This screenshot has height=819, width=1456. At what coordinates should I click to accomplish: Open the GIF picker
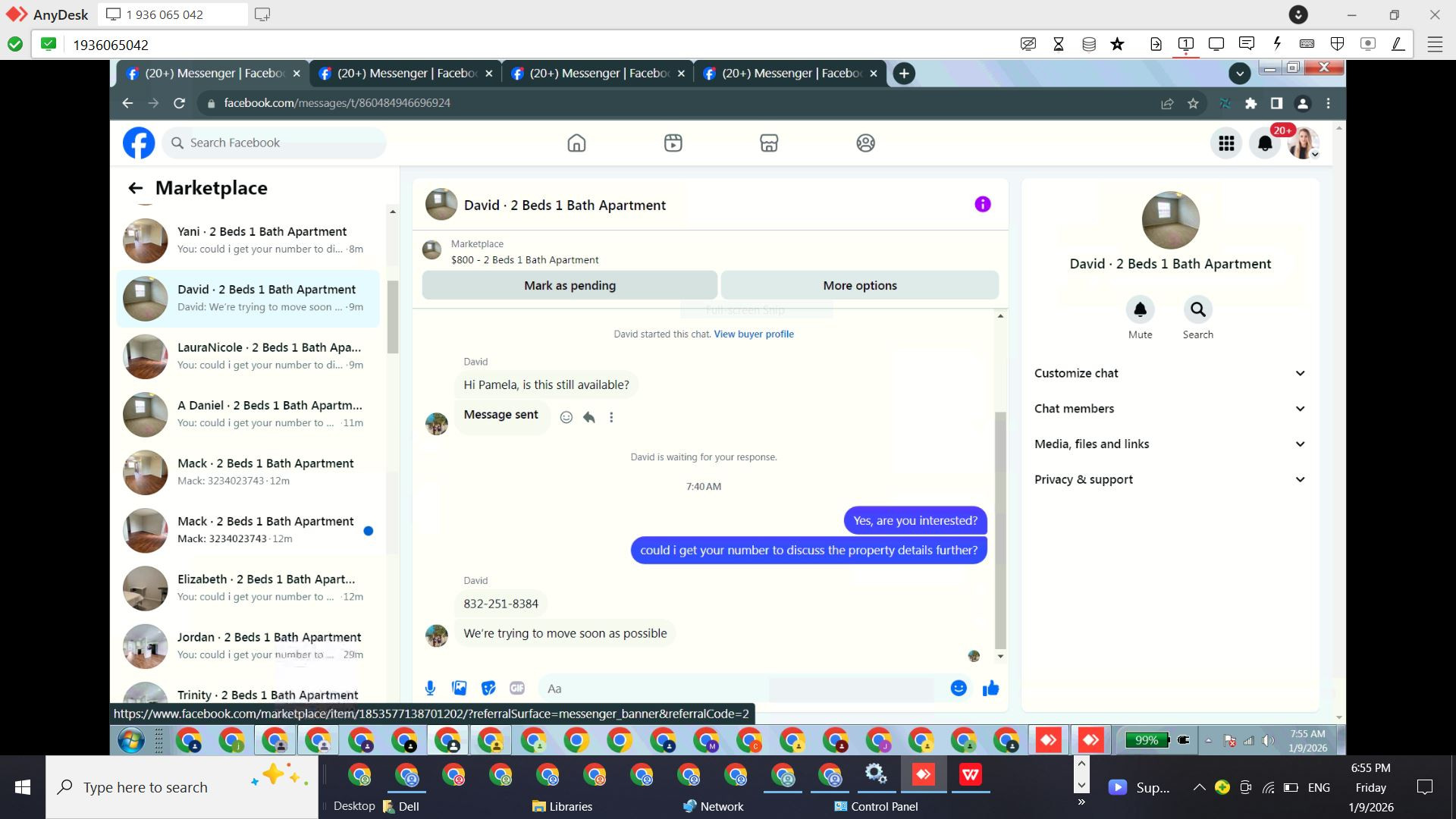[517, 689]
